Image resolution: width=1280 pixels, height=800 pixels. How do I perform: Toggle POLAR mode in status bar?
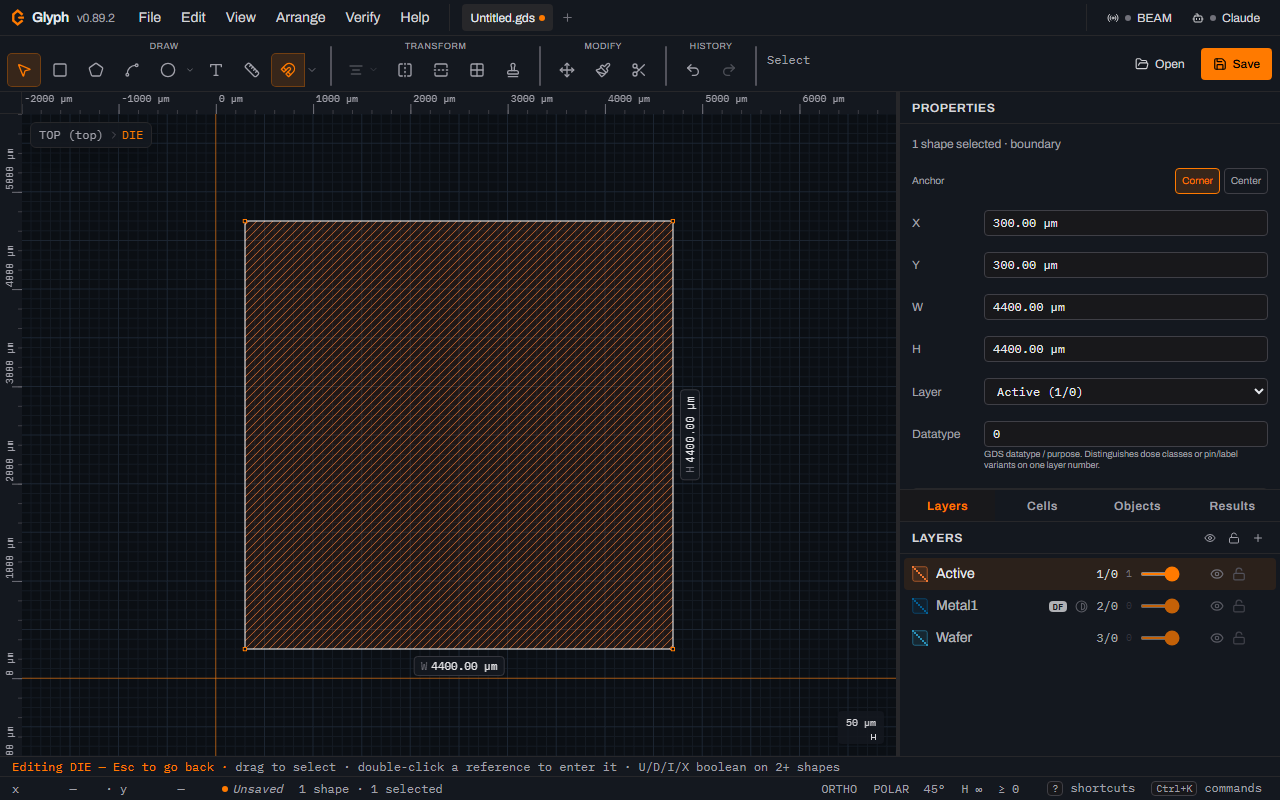891,789
